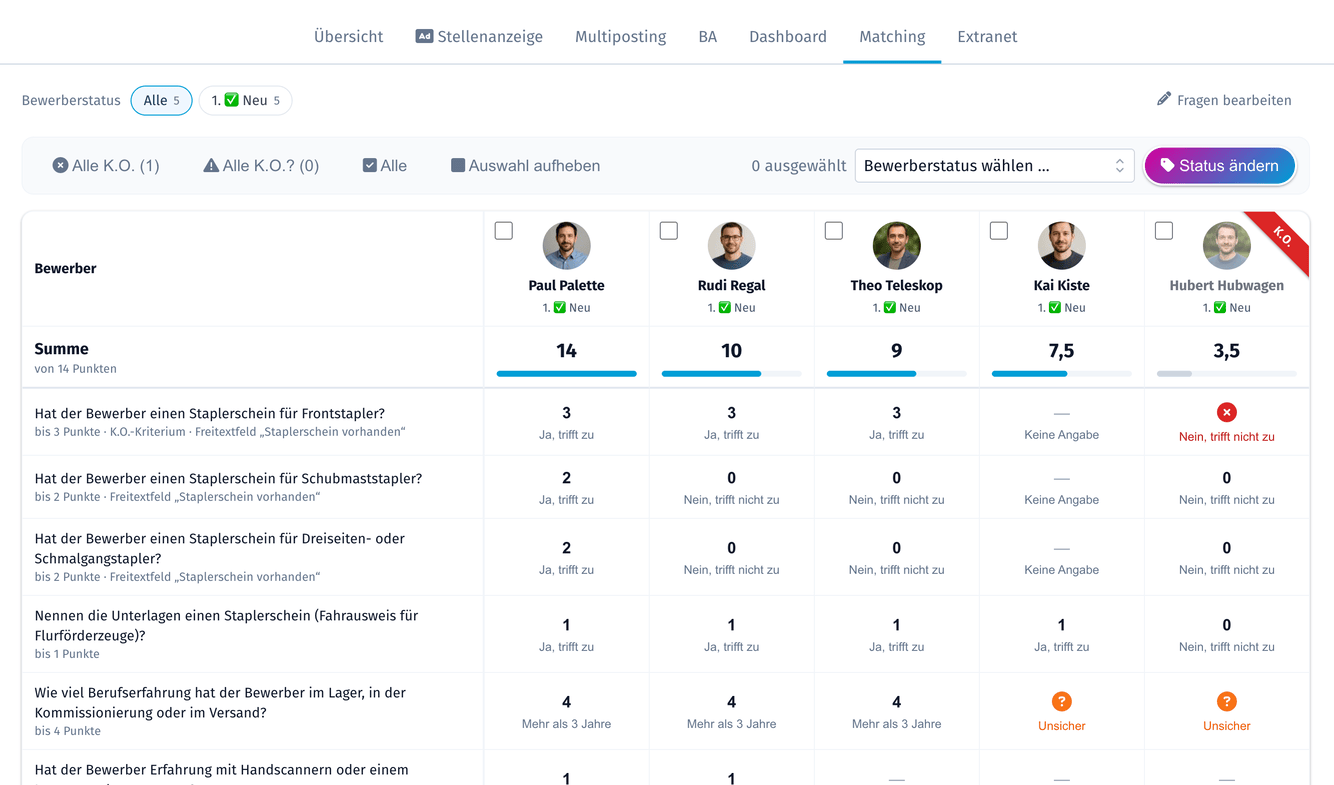Screen dimensions: 1334x785
Task: Click Kai Kiste's Keine Angabe for Frontstapler
Action: (1062, 435)
